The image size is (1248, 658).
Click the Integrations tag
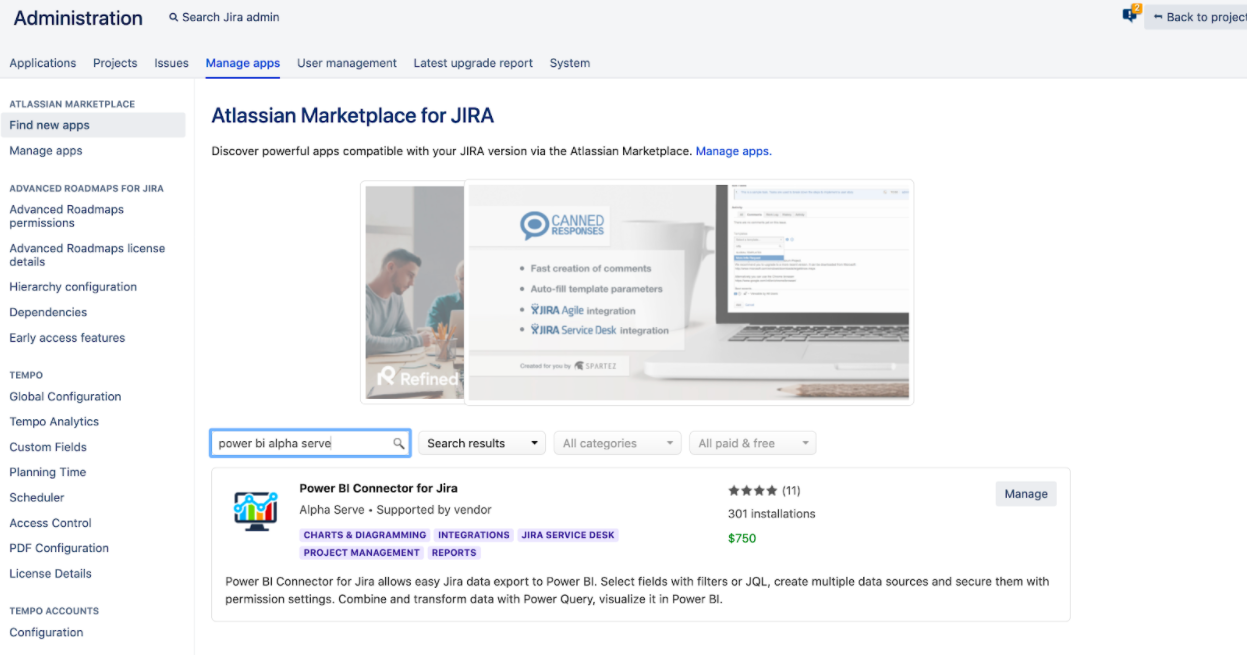coord(474,535)
